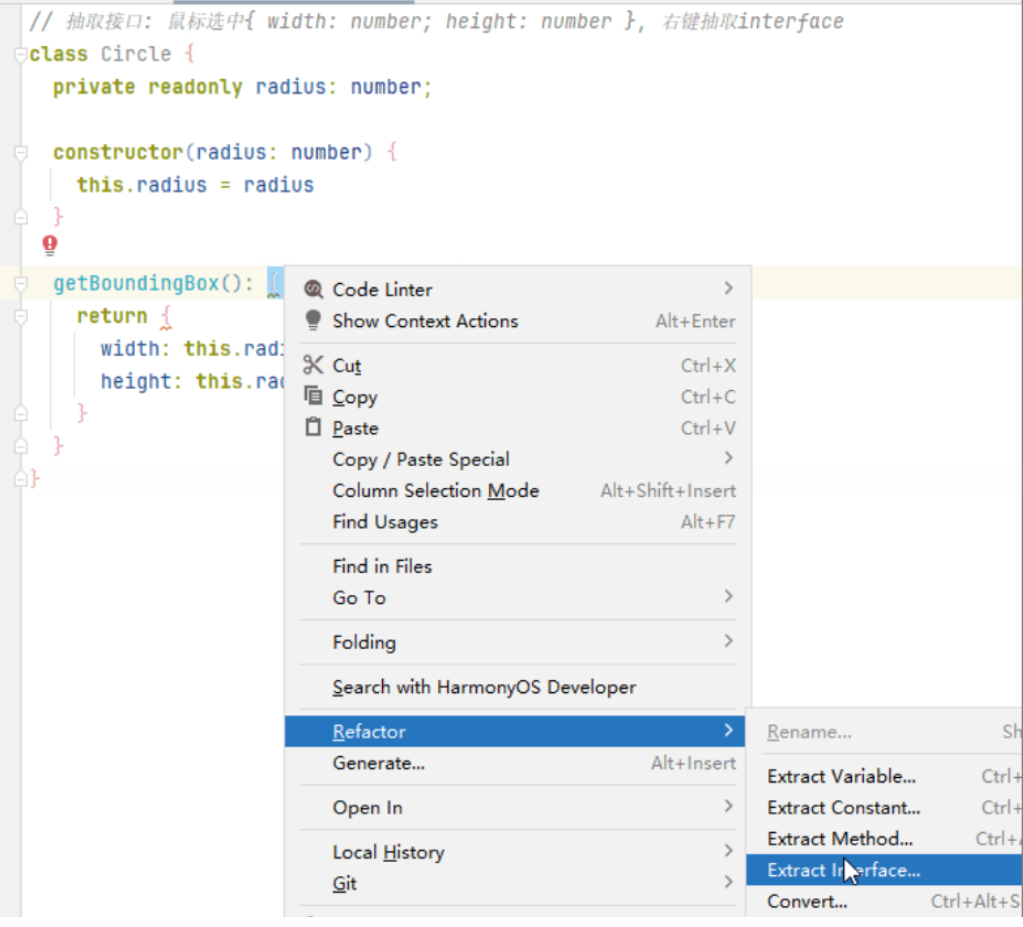
Task: Open the Go To submenu
Action: (x=728, y=596)
